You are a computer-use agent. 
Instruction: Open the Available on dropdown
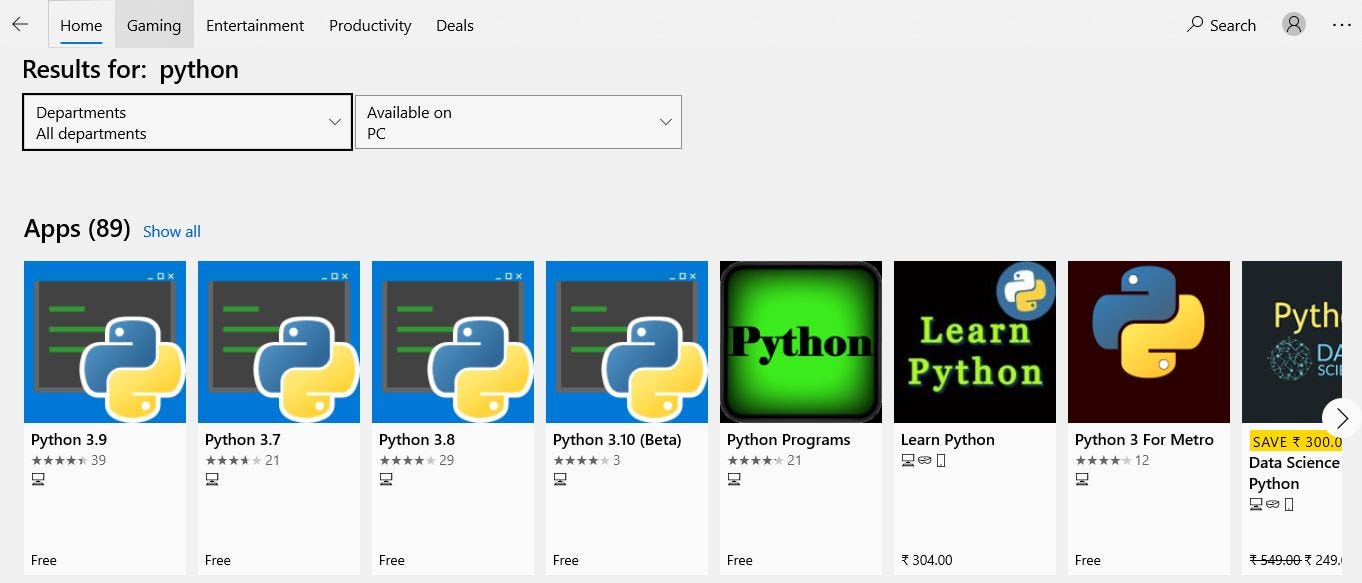point(517,122)
